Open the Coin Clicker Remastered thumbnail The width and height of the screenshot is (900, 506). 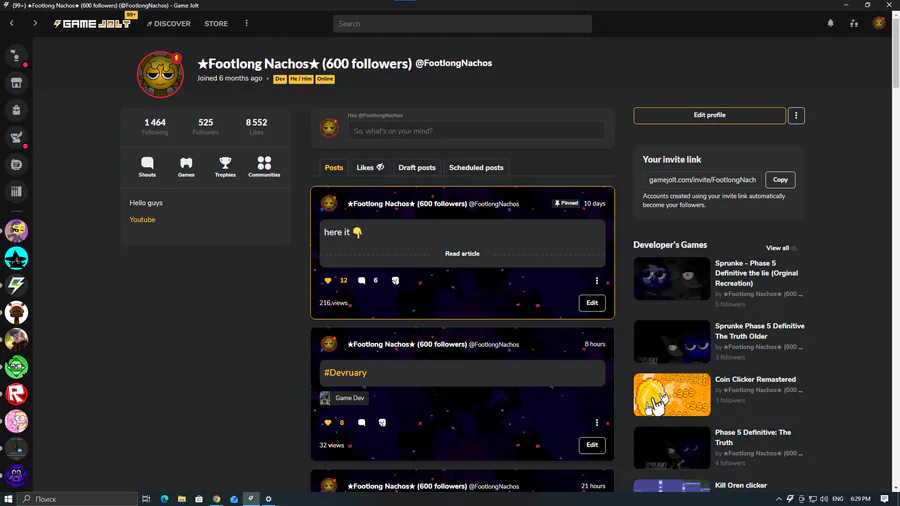pyautogui.click(x=672, y=395)
